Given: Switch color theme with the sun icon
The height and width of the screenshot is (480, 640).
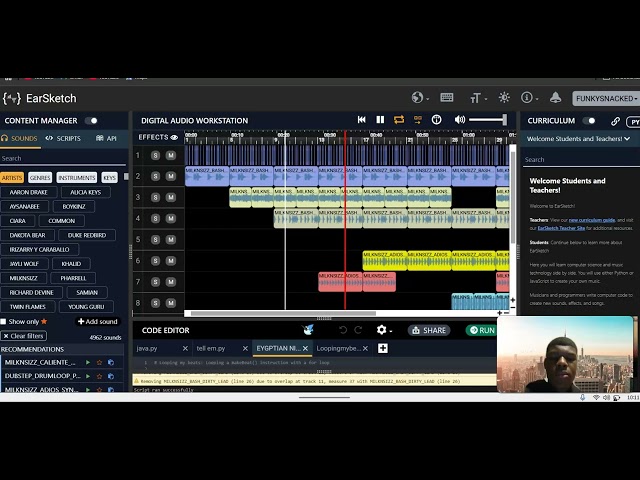Looking at the screenshot, I should tap(503, 98).
